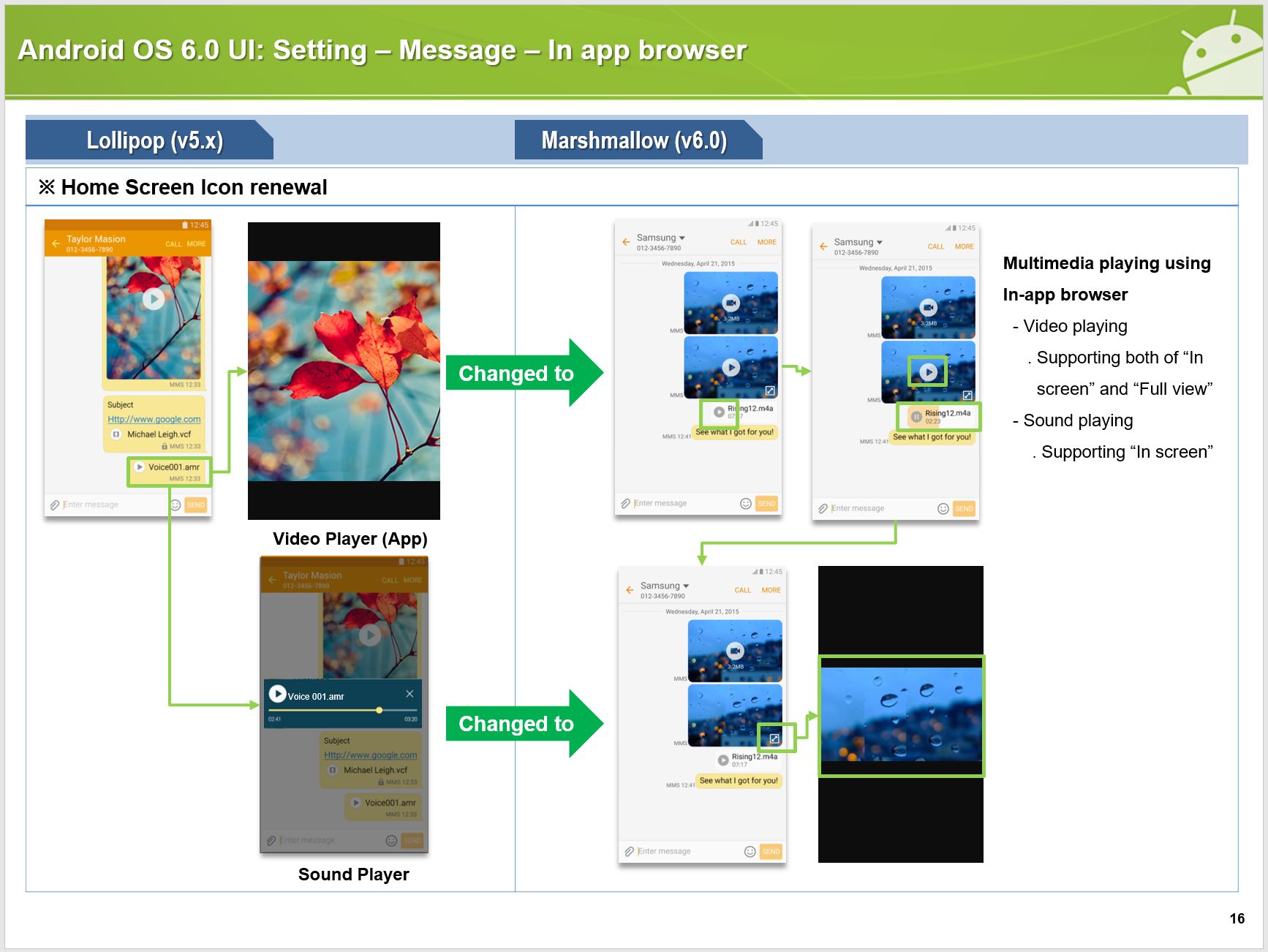Click the pause icon next to Rising12.m4a
Screen dimensions: 1268x952
[916, 417]
